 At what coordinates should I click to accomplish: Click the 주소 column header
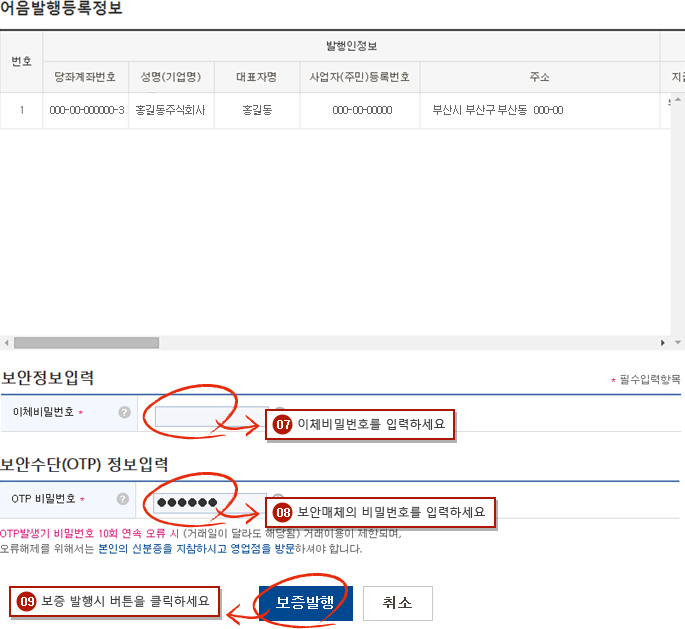click(x=540, y=77)
